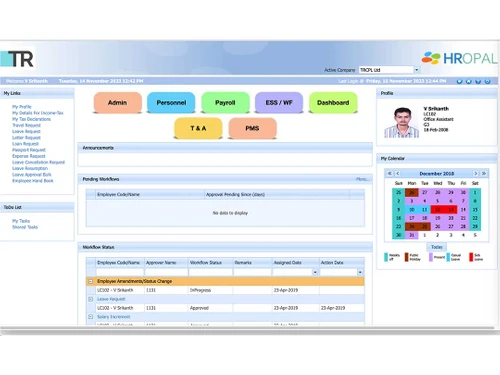Open Travel Request link
This screenshot has height=375, width=500.
click(x=26, y=125)
